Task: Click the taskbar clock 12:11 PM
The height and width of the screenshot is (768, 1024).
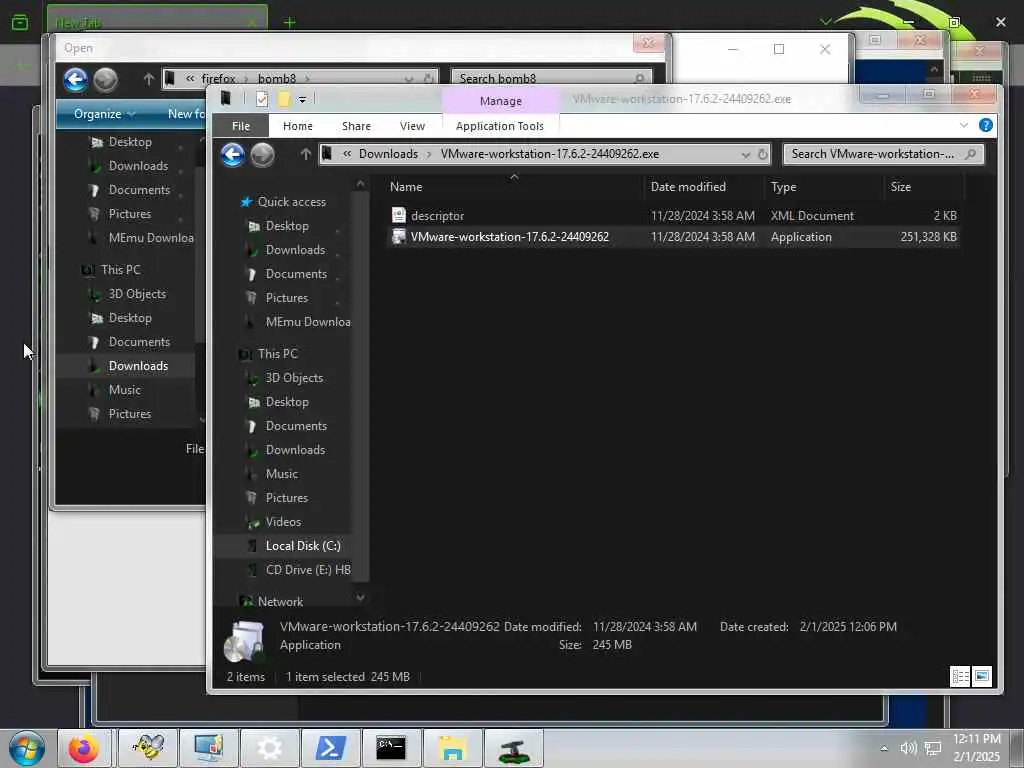Action: 976,739
